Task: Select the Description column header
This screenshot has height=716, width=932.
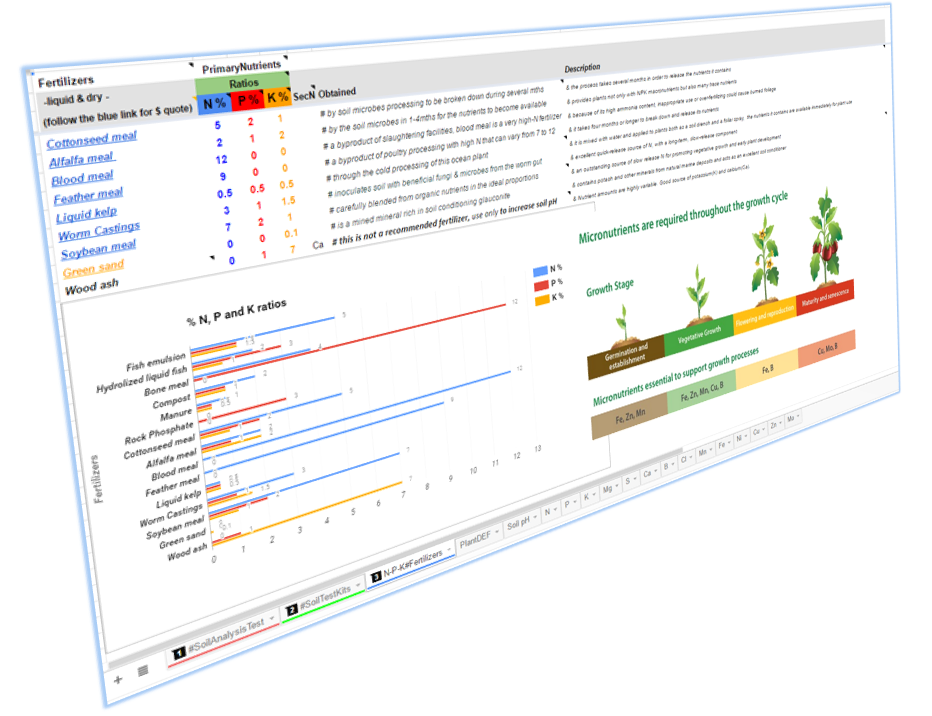Action: coord(582,68)
